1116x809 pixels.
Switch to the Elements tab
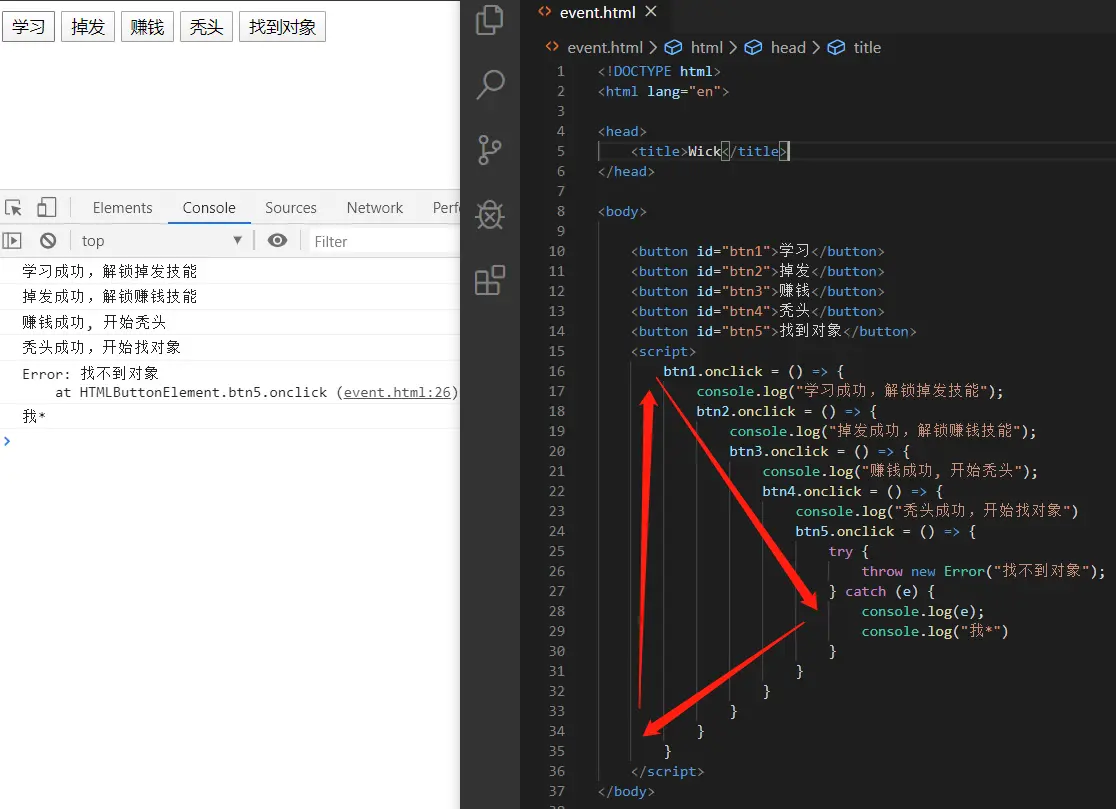point(122,208)
